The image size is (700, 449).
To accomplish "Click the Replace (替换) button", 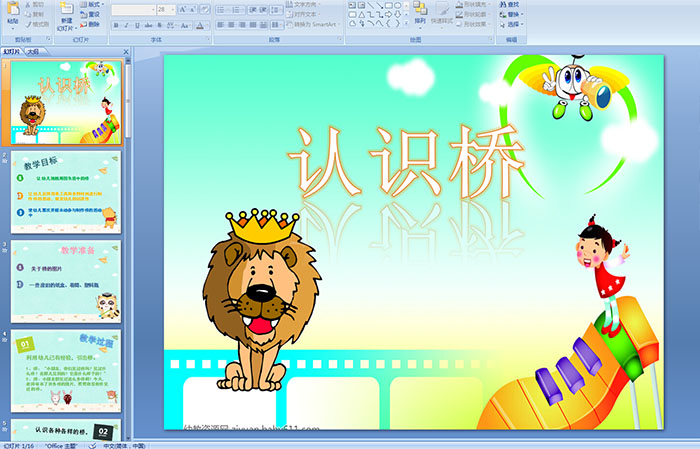I will [511, 14].
